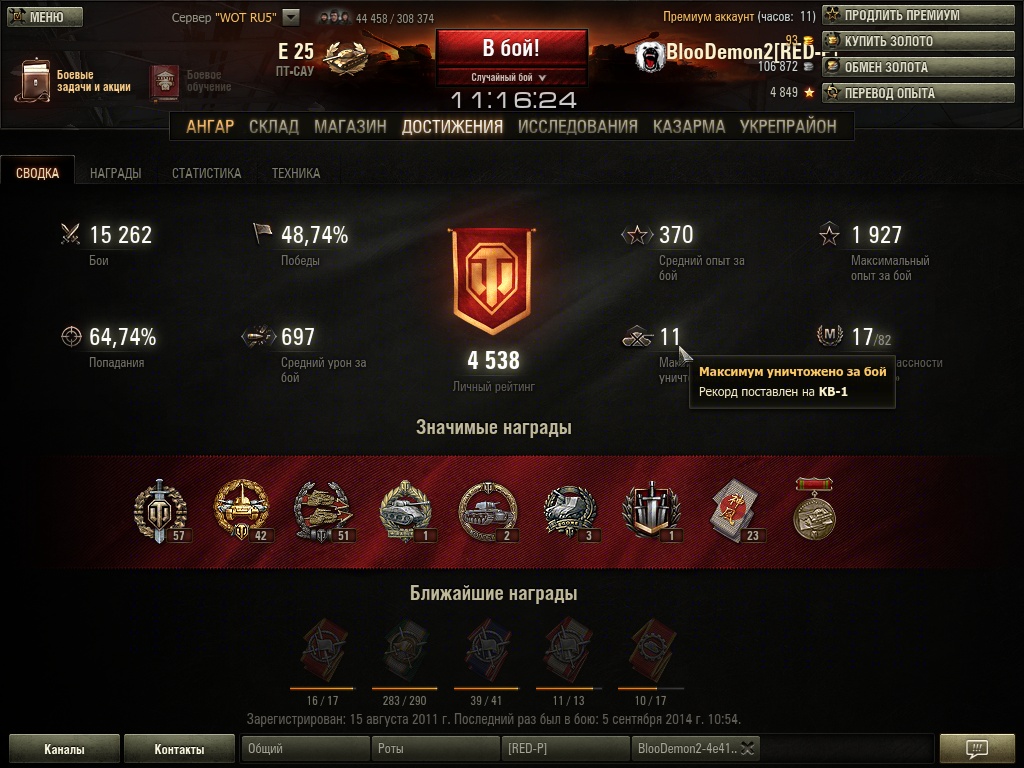Close the BlooDemon2-4e41 chat channel tab
The height and width of the screenshot is (768, 1024).
[x=748, y=748]
